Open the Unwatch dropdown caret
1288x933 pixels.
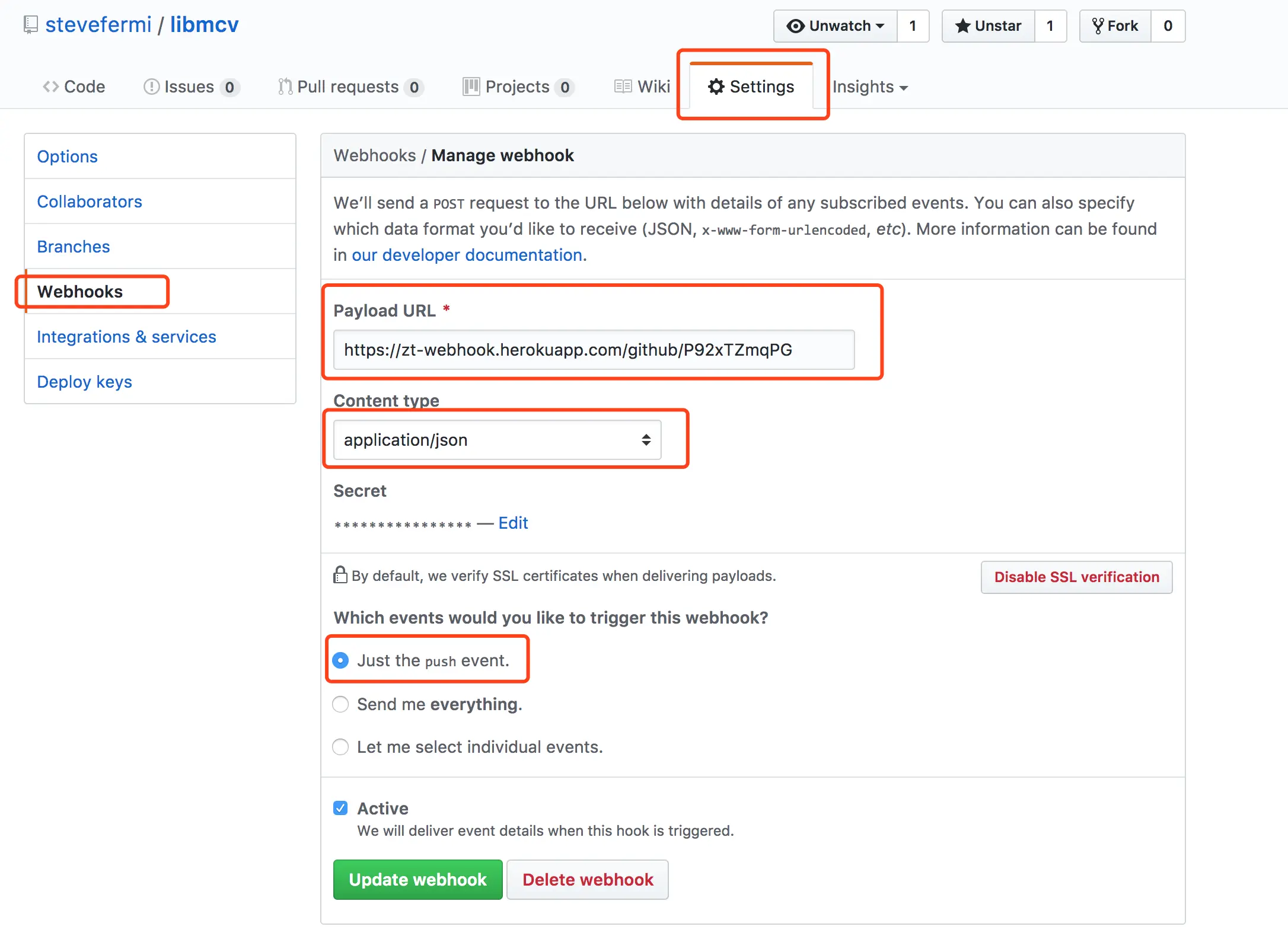pyautogui.click(x=880, y=26)
